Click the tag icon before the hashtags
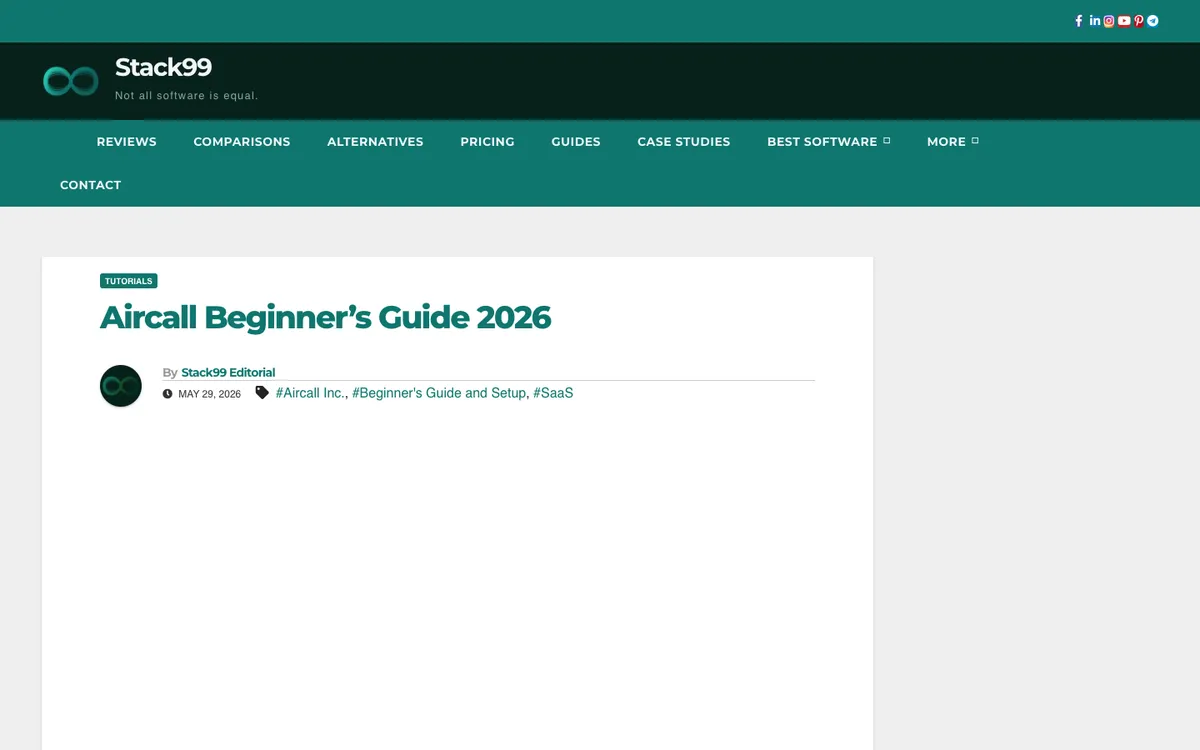Screen dimensions: 1200x750 click(x=262, y=393)
